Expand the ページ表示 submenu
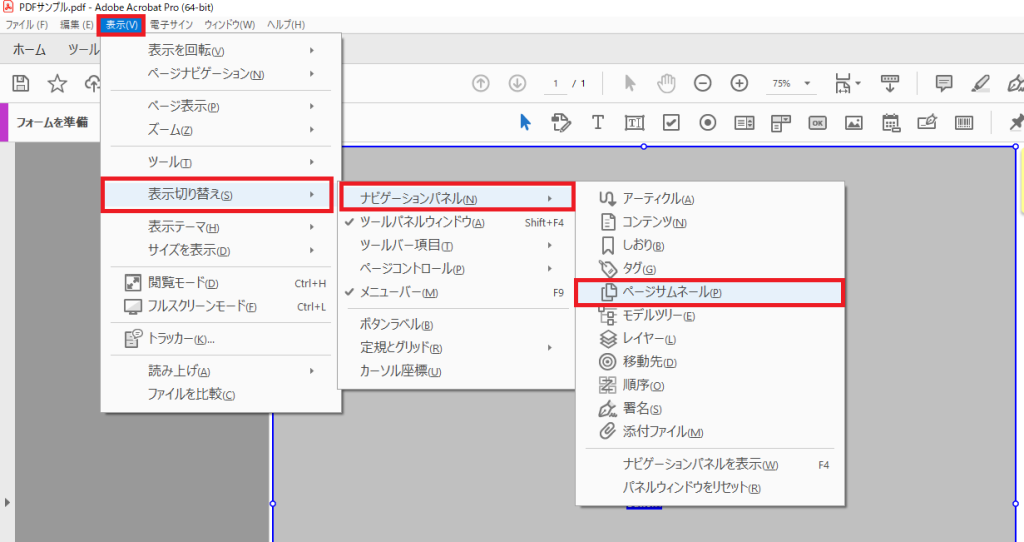This screenshot has height=542, width=1024. (221, 106)
